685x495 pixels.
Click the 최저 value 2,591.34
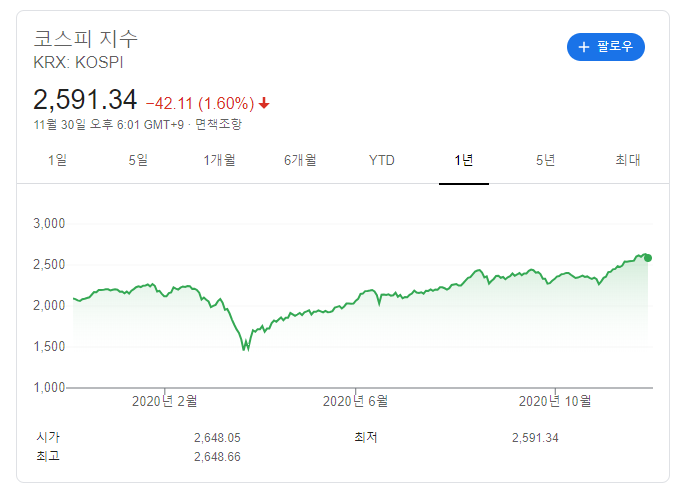[535, 438]
